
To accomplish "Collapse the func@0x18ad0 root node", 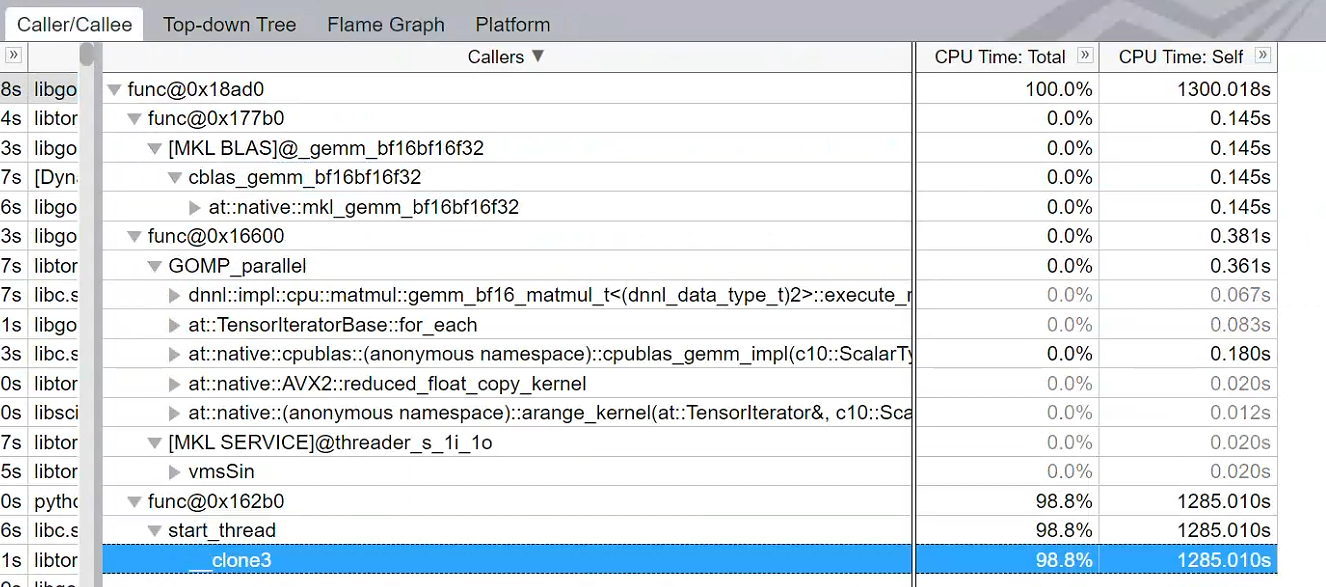I will click(x=116, y=90).
